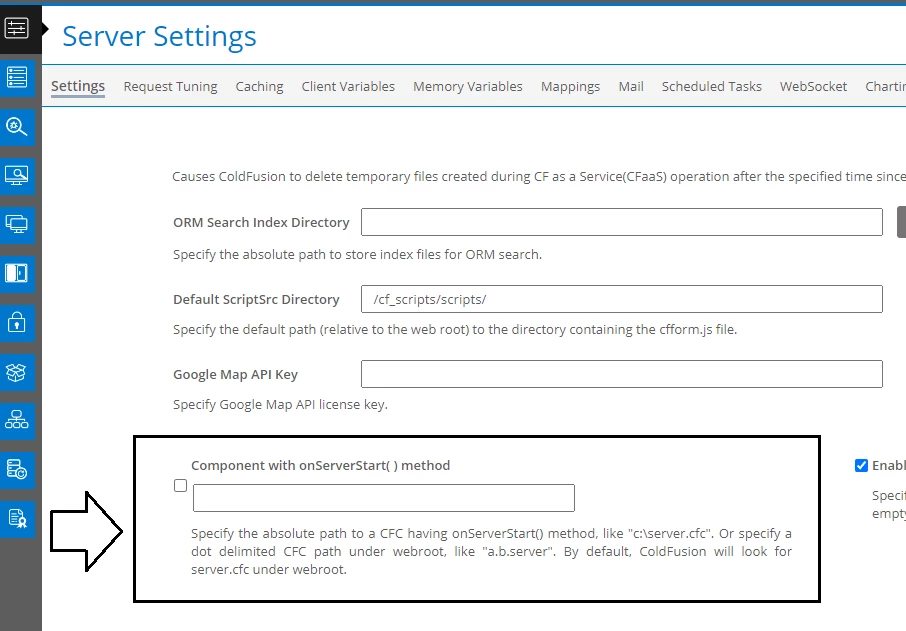The image size is (906, 631).
Task: Open the monitor-with-magnifier Server Monitoring icon
Action: [17, 175]
